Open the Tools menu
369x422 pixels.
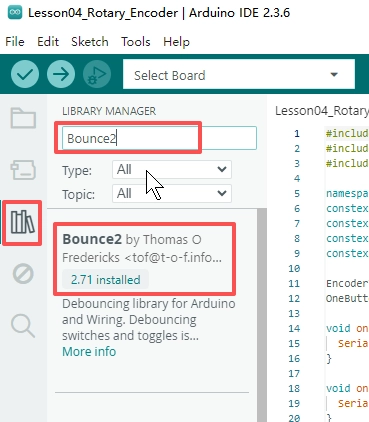[x=136, y=42]
